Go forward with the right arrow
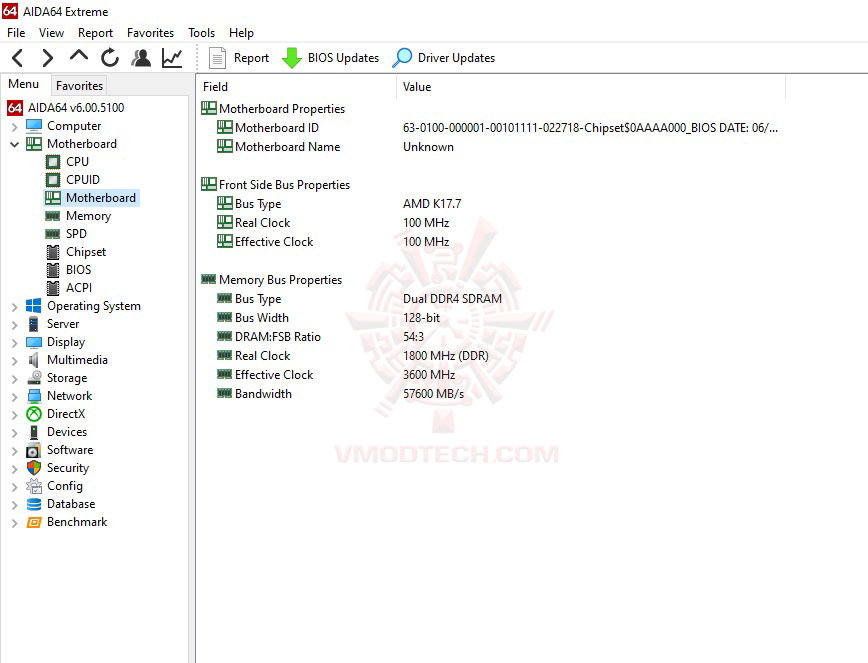Viewport: 868px width, 663px height. (48, 58)
